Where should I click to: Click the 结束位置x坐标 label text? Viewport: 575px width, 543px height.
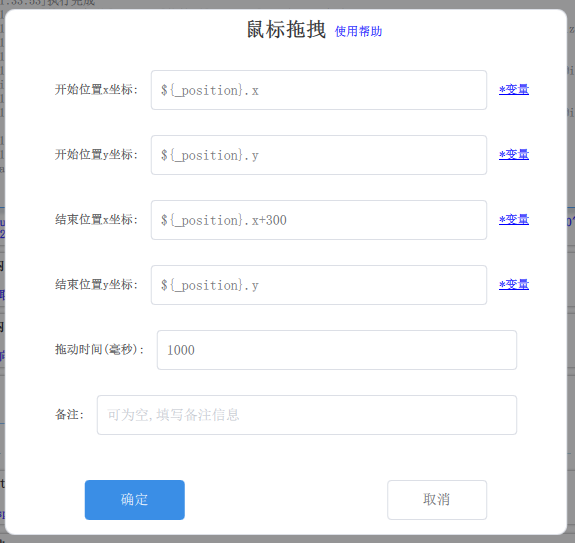pyautogui.click(x=96, y=219)
